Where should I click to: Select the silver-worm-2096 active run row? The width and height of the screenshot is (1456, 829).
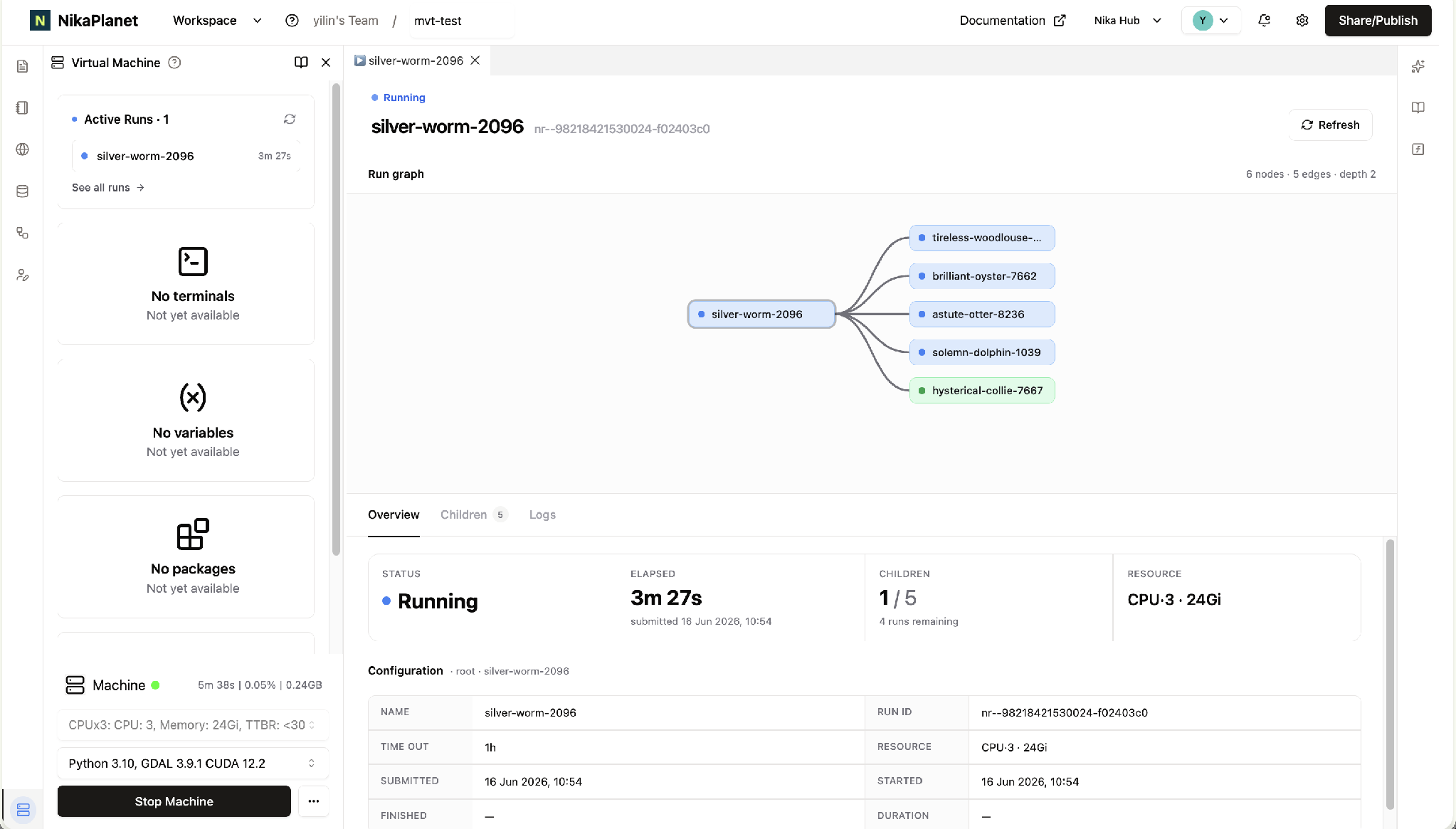click(x=186, y=156)
